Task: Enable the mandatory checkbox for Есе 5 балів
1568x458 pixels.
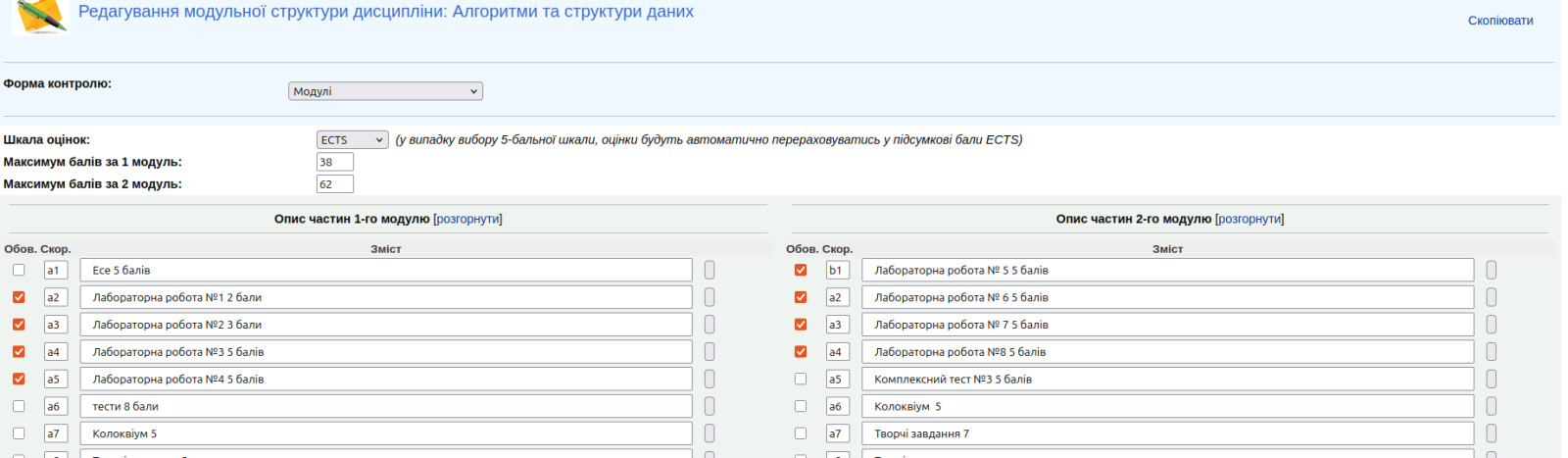Action: pos(19,270)
